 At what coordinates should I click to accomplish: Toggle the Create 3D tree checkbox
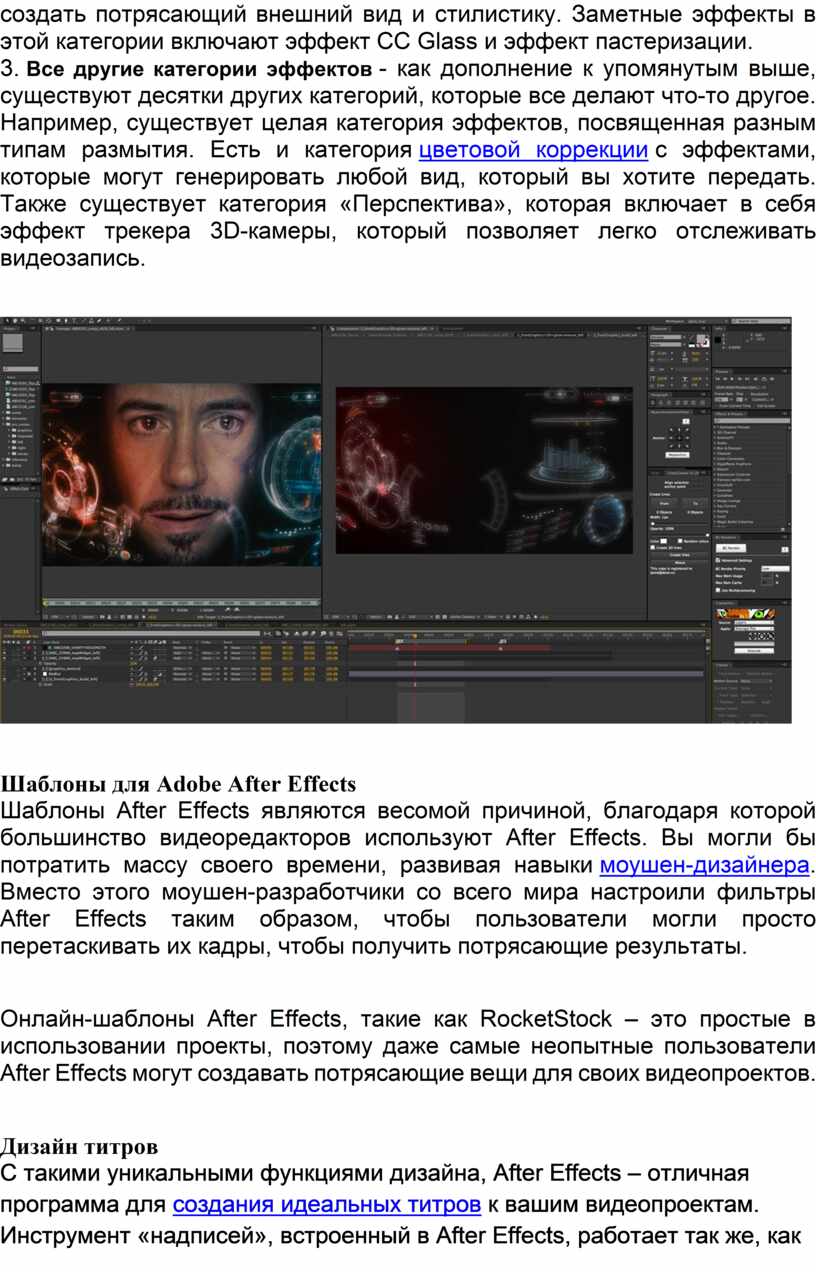653,548
